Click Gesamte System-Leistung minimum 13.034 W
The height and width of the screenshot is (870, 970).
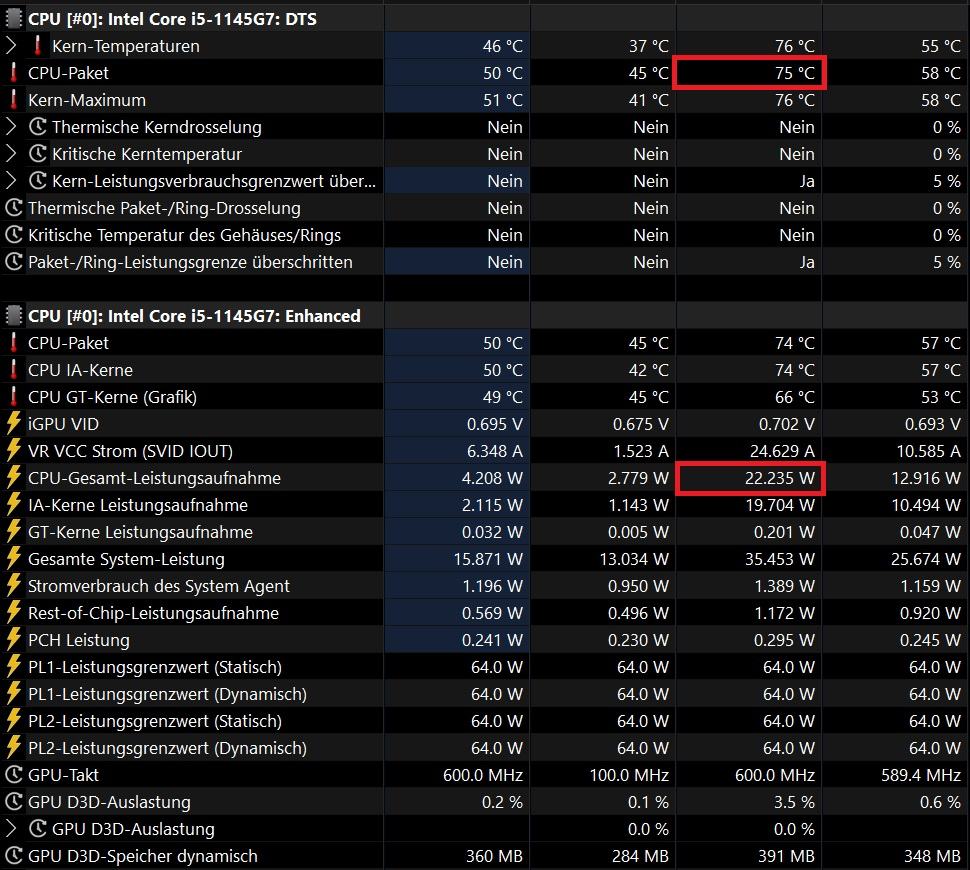[634, 559]
